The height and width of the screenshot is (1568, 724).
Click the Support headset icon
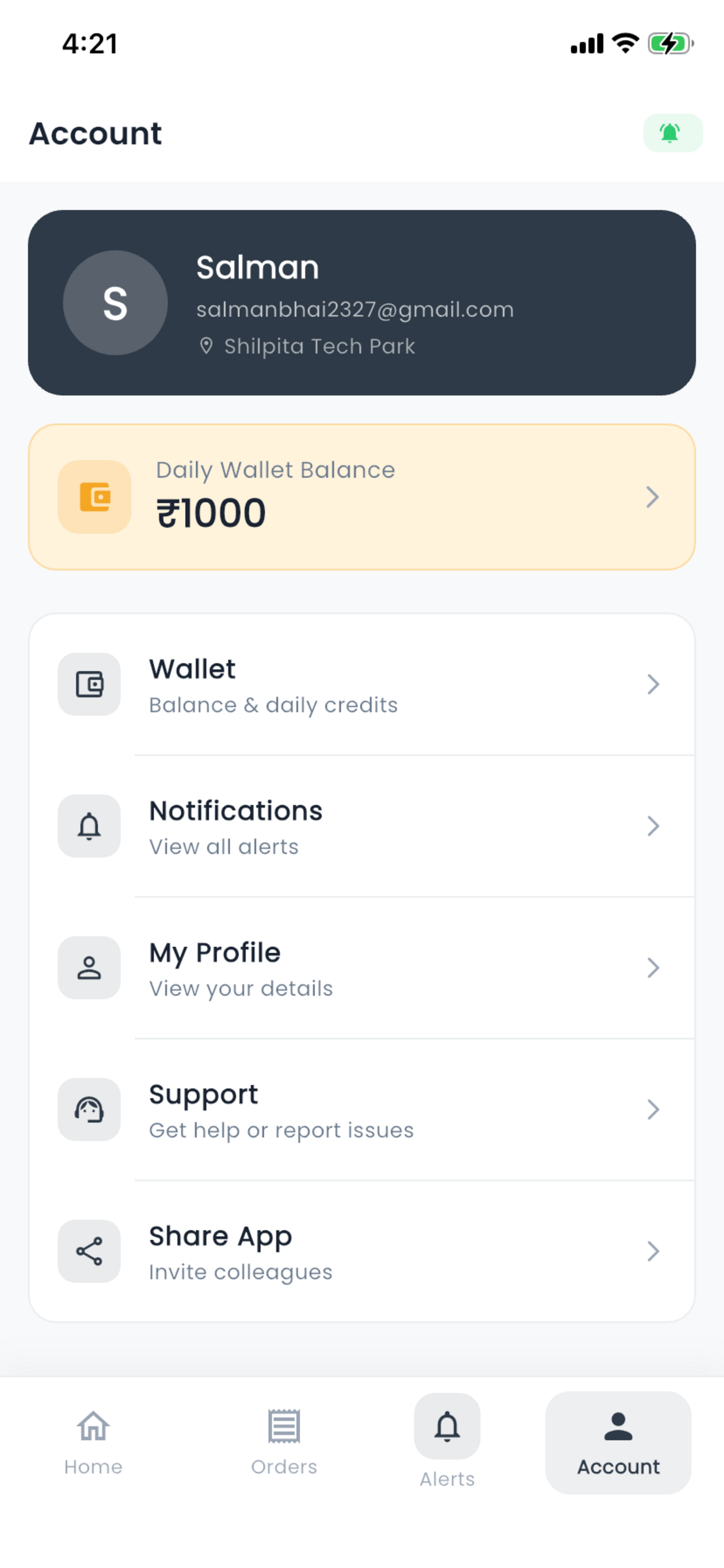click(89, 1109)
